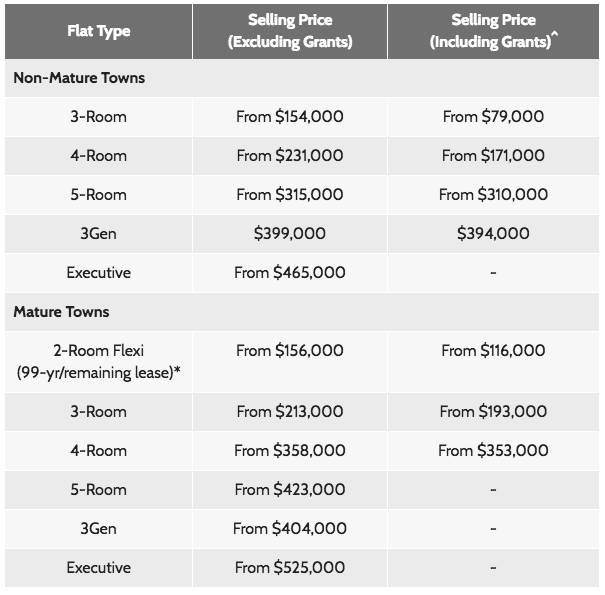Select the From $171,000 price cell
This screenshot has width=605, height=595.
click(x=493, y=156)
